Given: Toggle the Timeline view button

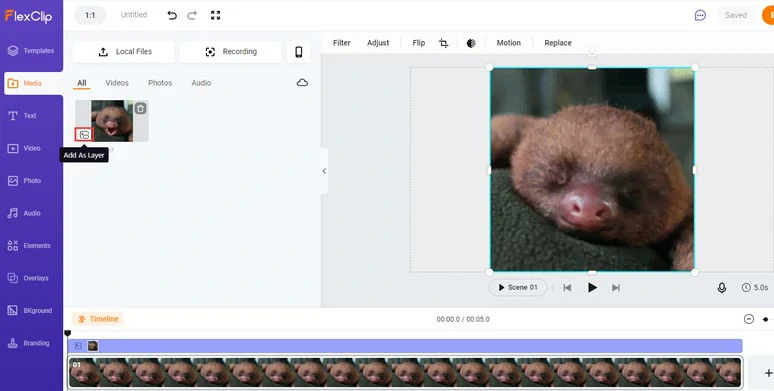Looking at the screenshot, I should pyautogui.click(x=98, y=319).
